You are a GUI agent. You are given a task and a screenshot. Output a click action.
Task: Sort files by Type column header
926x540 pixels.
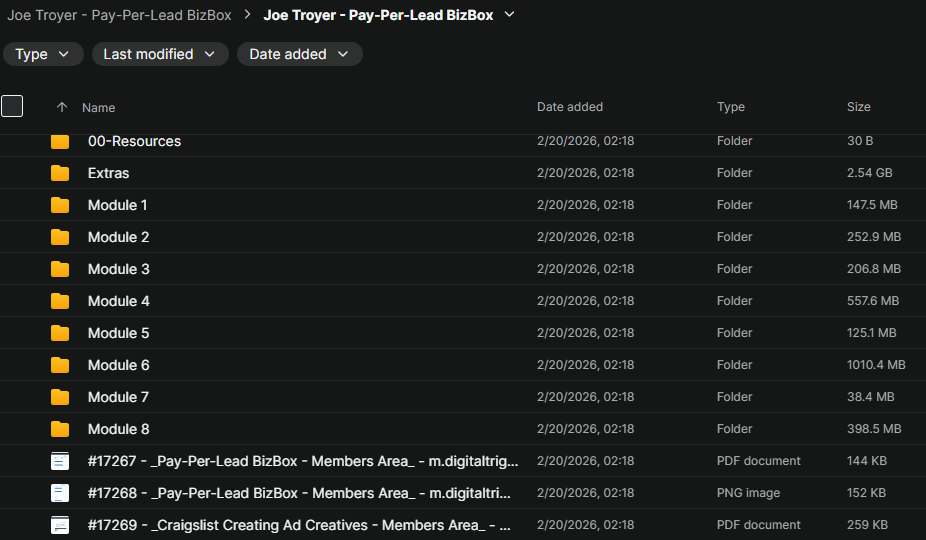[x=731, y=107]
